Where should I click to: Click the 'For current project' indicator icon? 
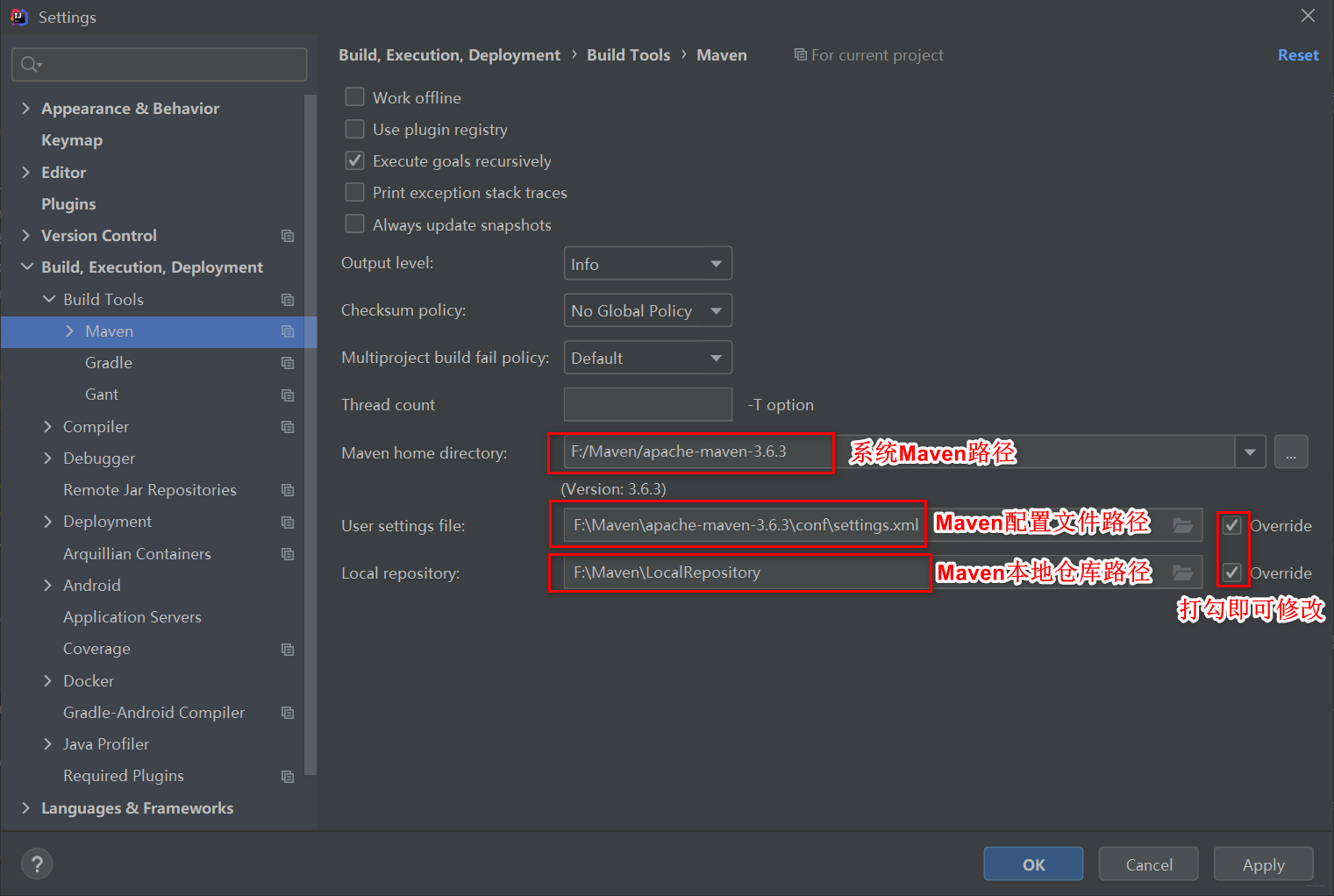[799, 54]
